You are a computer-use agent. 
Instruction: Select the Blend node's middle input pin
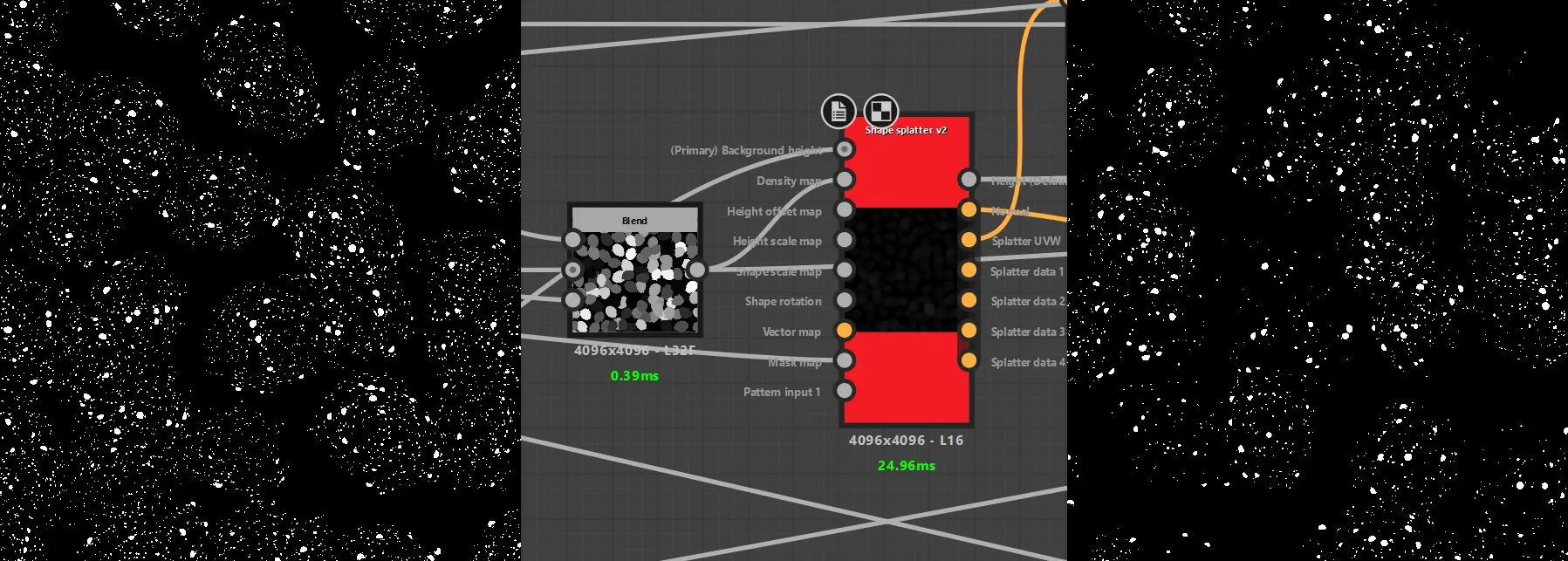[x=572, y=270]
